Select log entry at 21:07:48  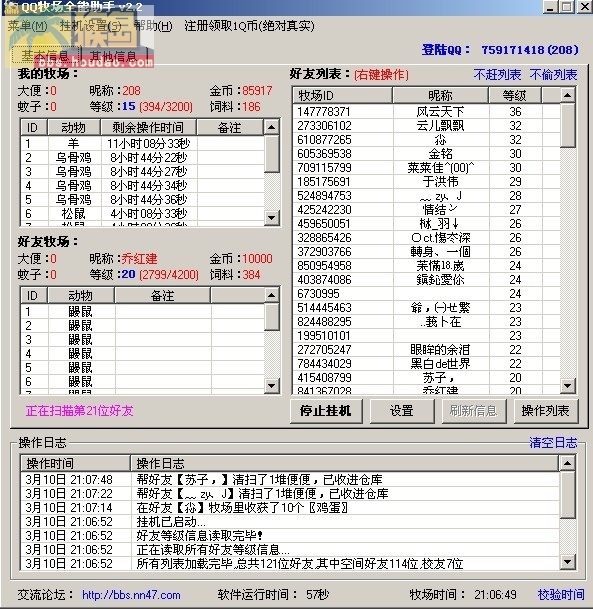coord(290,480)
